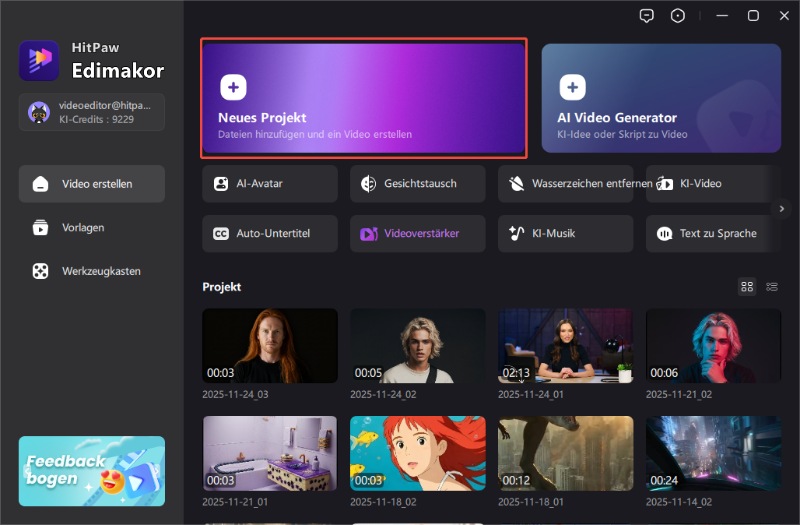
Task: Open the KI-Musik generator
Action: tap(565, 234)
